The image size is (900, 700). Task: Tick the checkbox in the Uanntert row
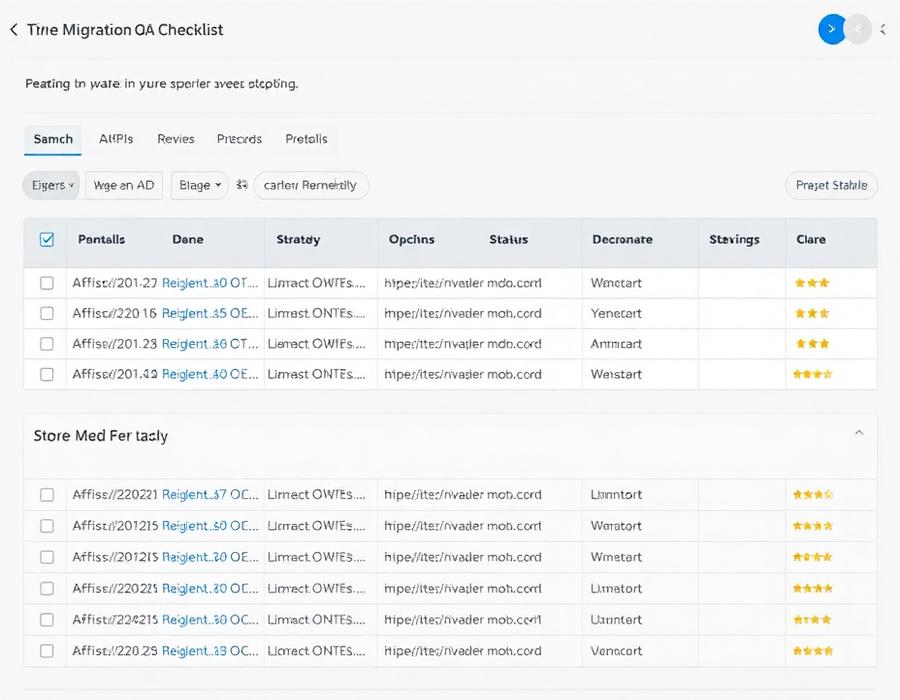[x=46, y=620]
